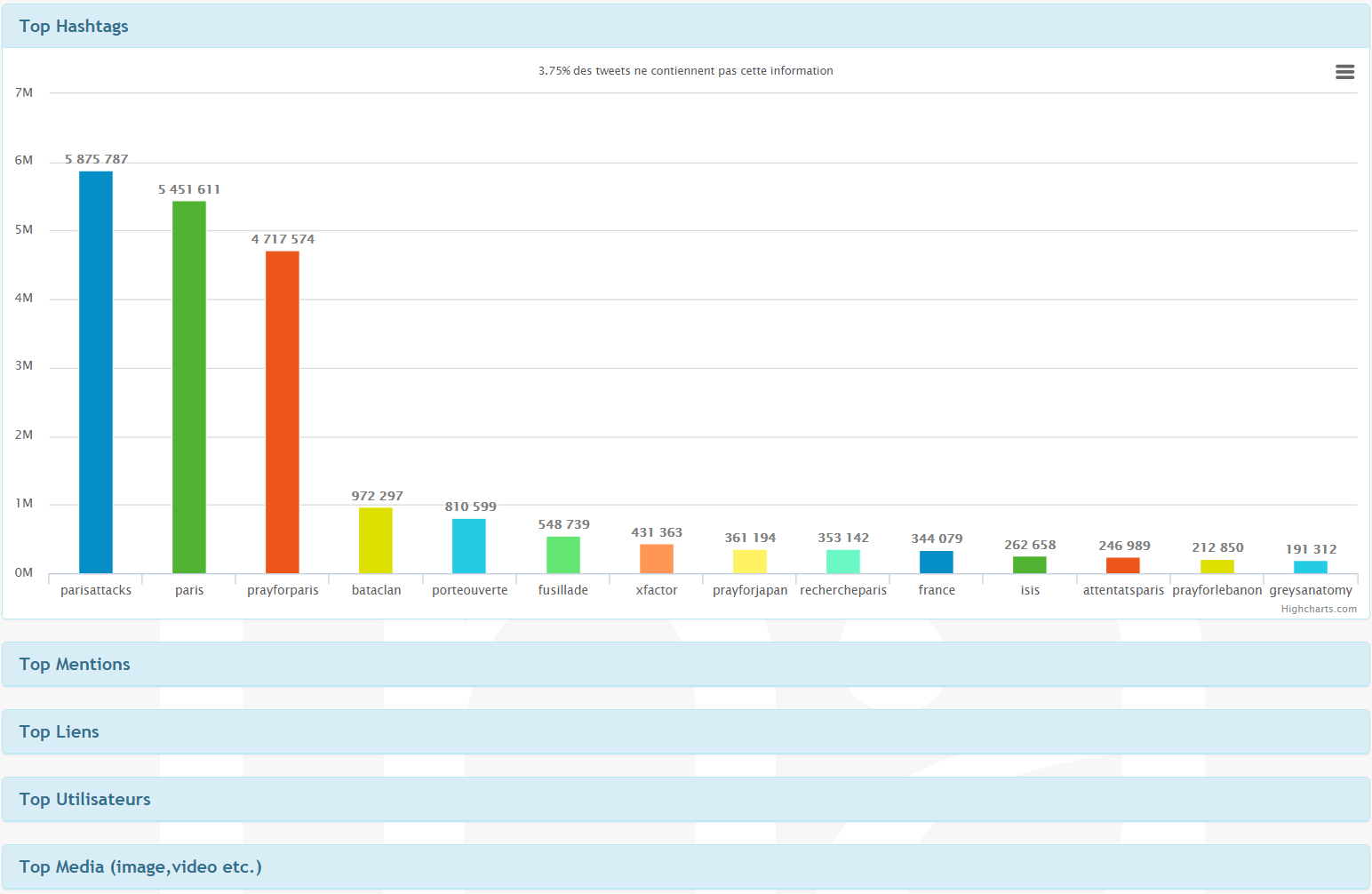The width and height of the screenshot is (1372, 894).
Task: Click the value label 5 451 611
Action: [x=189, y=189]
